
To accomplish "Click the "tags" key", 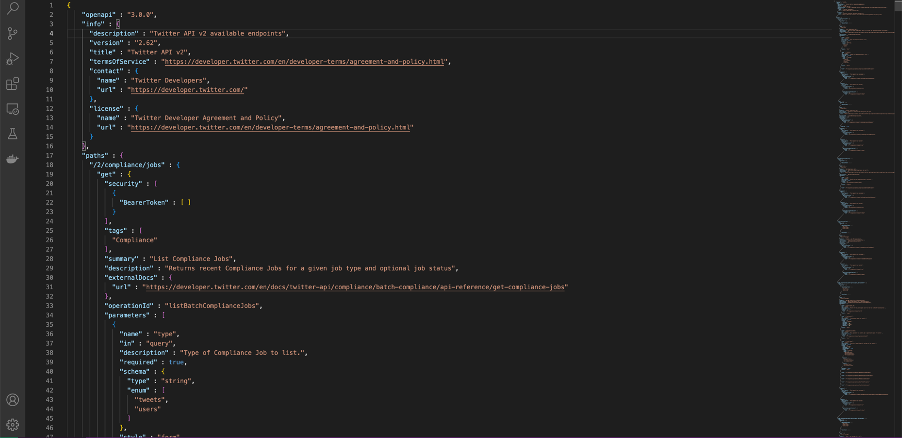I will (117, 231).
